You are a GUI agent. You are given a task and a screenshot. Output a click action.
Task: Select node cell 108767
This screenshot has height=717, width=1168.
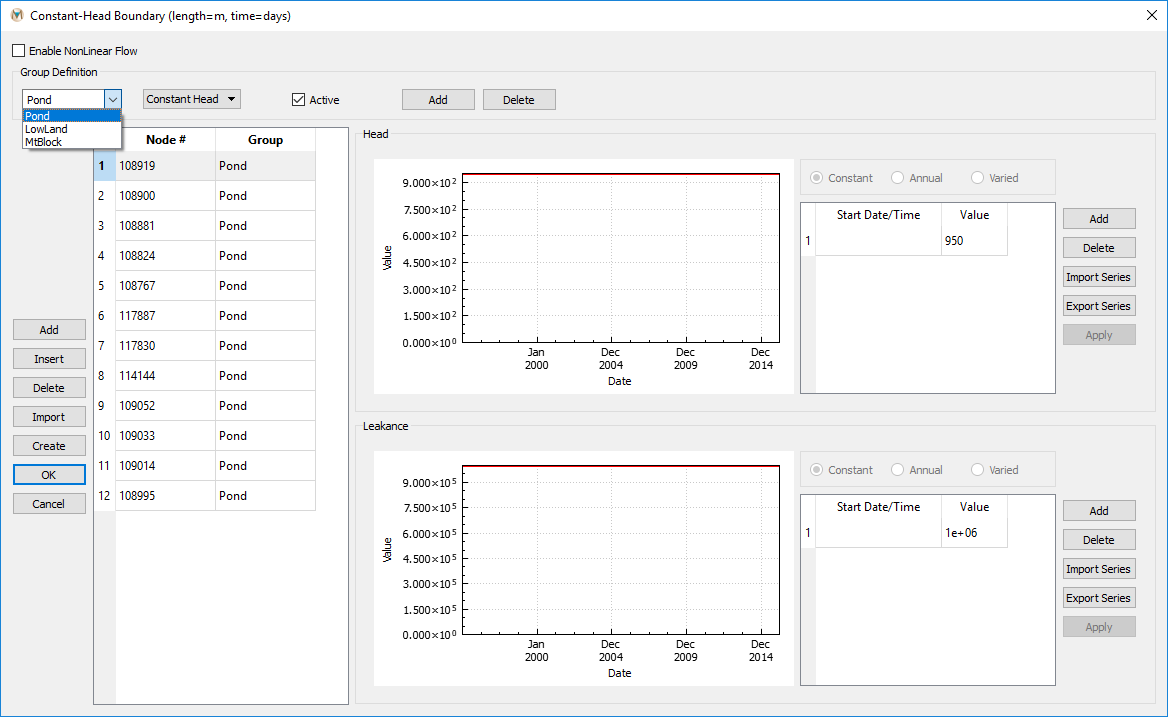[165, 286]
